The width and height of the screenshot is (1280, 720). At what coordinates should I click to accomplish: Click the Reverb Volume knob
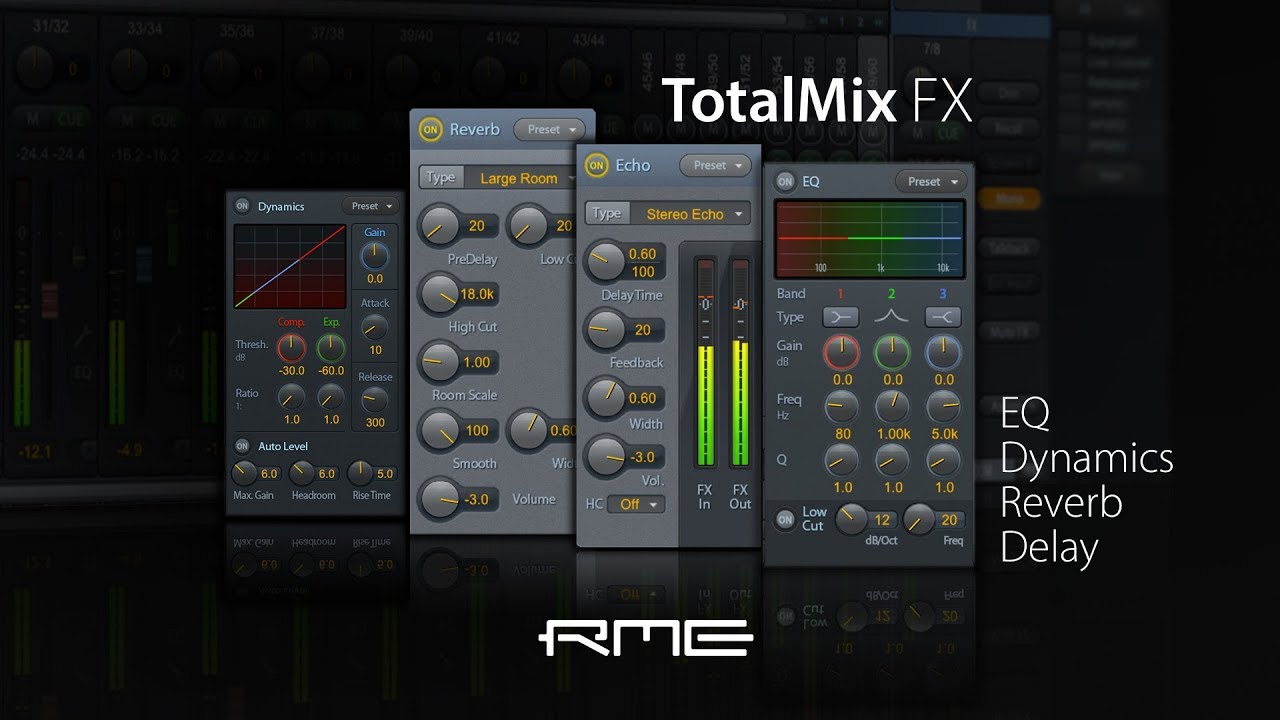(438, 498)
